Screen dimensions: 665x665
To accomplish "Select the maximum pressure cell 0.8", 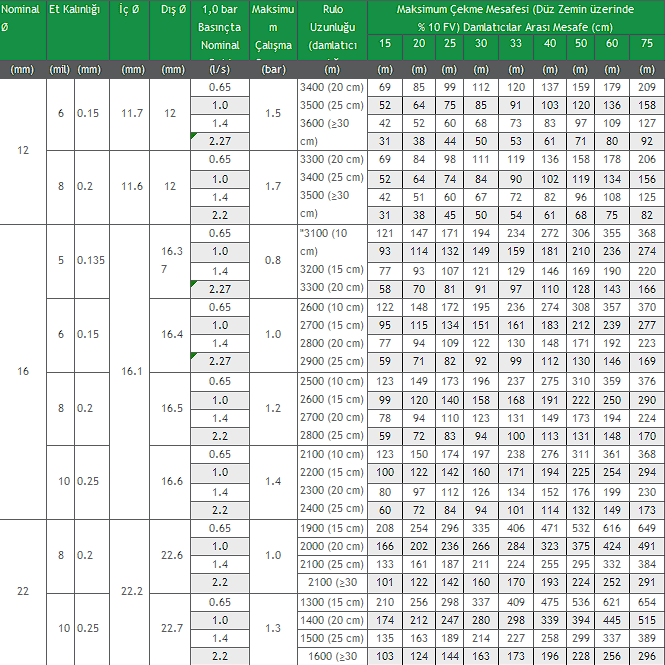I will coord(273,261).
